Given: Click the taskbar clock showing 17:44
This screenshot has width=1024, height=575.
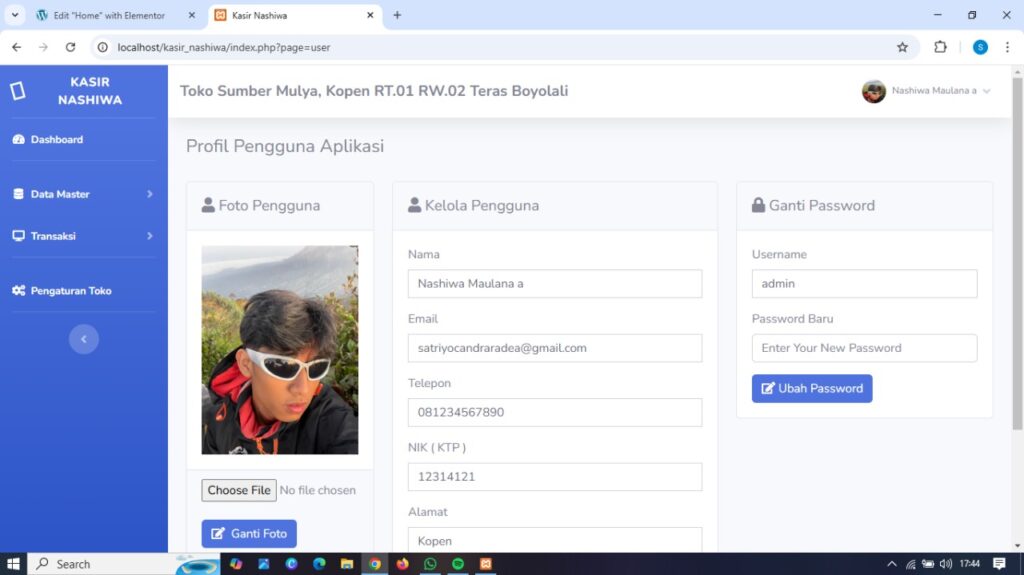Looking at the screenshot, I should point(970,564).
